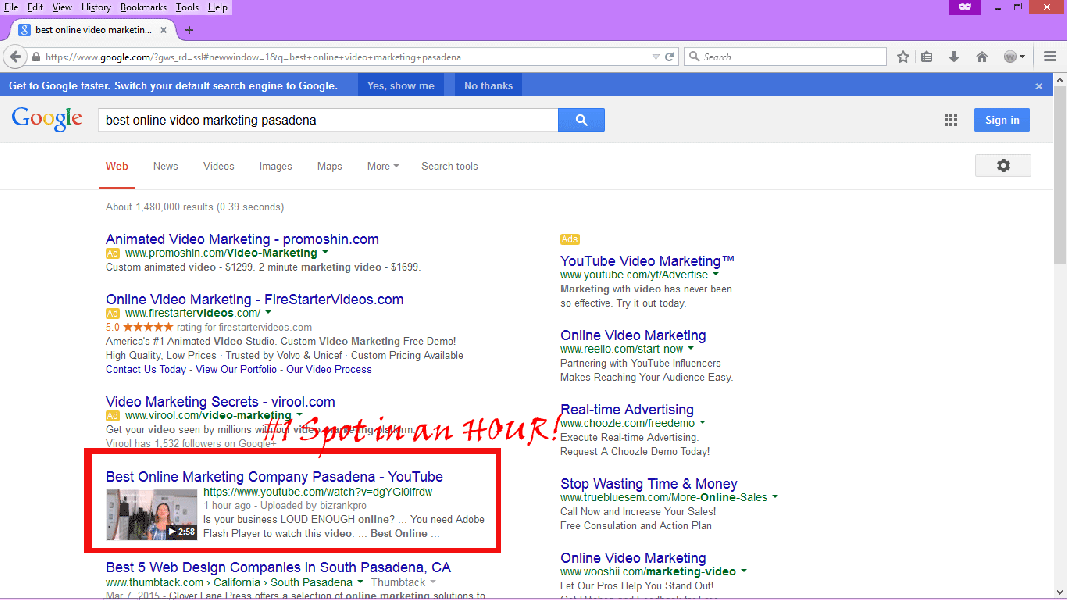Click the Sign in button
This screenshot has height=600, width=1067.
tap(1002, 120)
